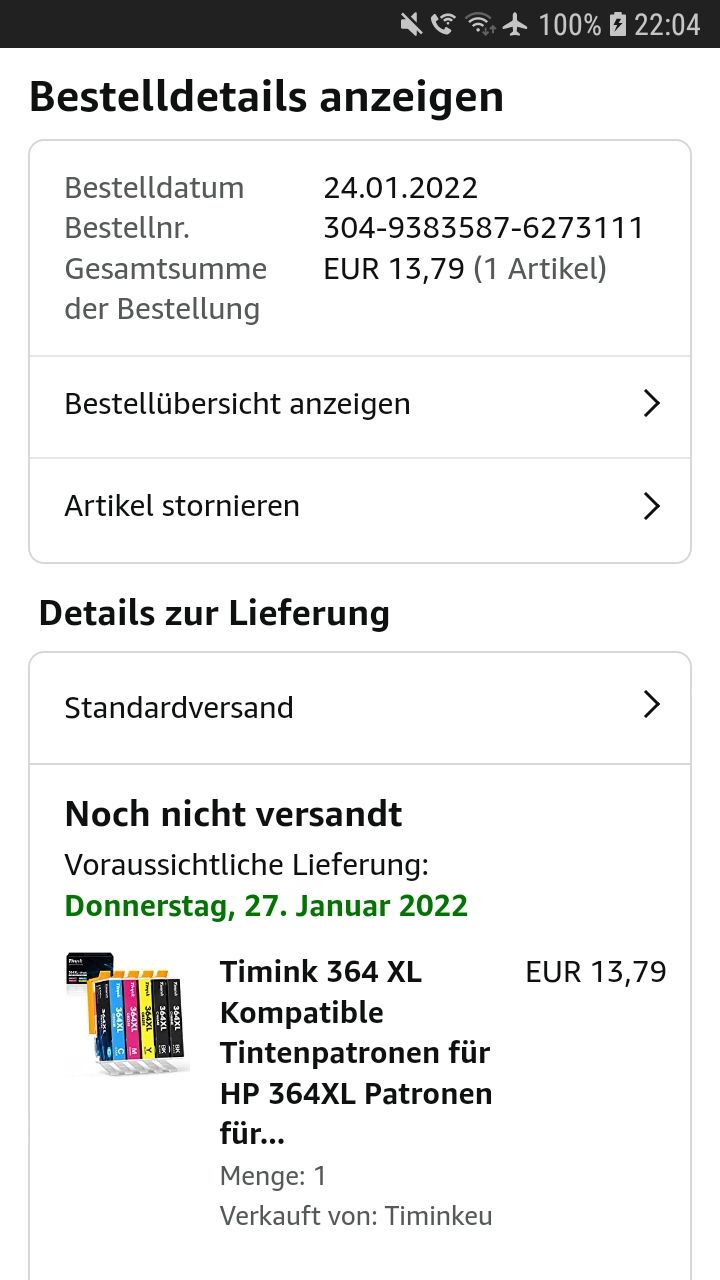Expand Bestellübersicht anzeigen chevron
720x1280 pixels.
(x=651, y=404)
